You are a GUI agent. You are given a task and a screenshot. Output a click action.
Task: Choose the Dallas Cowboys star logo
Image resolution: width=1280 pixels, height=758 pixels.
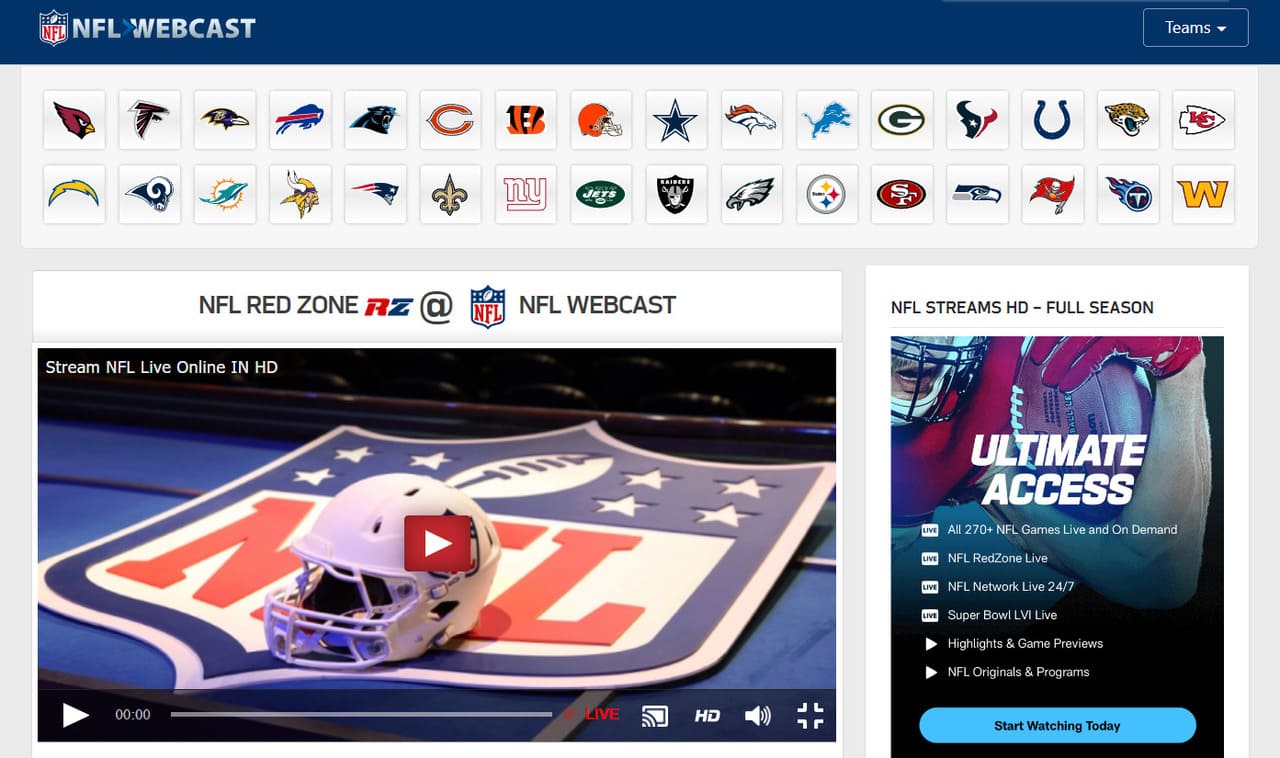pos(677,120)
